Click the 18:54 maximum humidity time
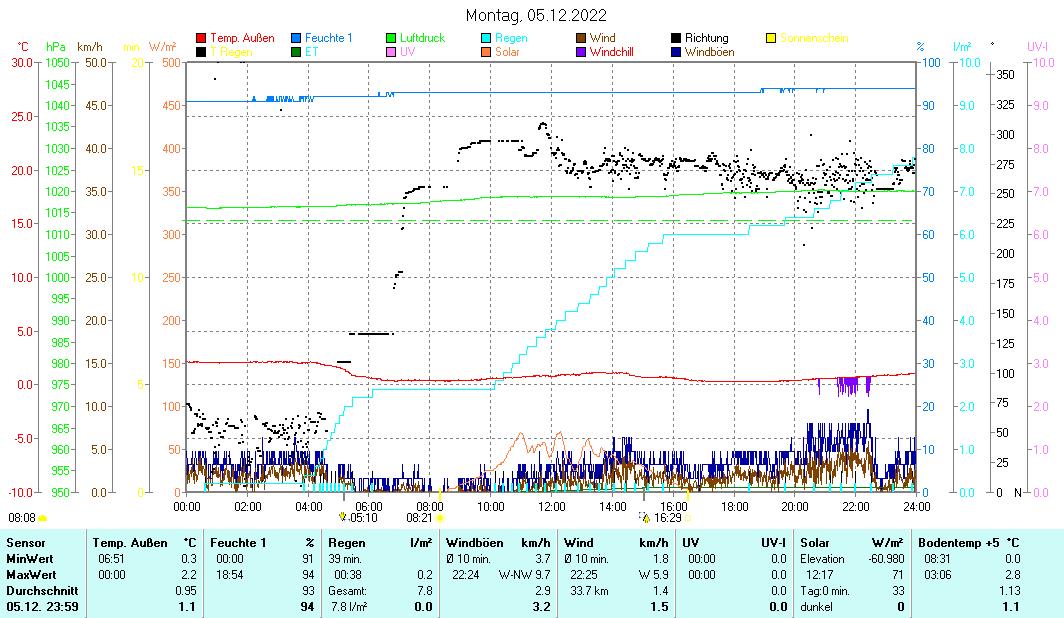 click(x=229, y=575)
